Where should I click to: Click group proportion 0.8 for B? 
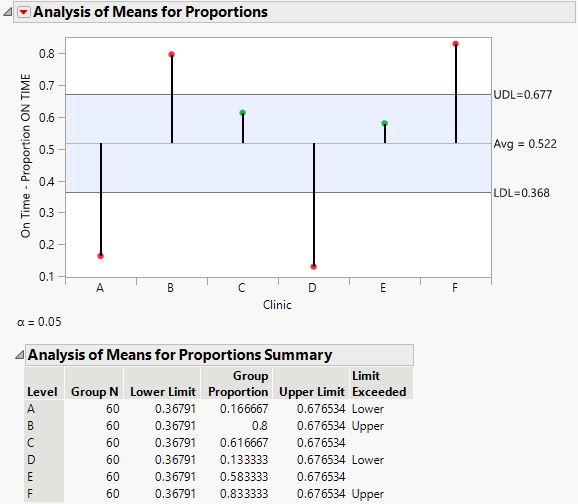point(260,426)
